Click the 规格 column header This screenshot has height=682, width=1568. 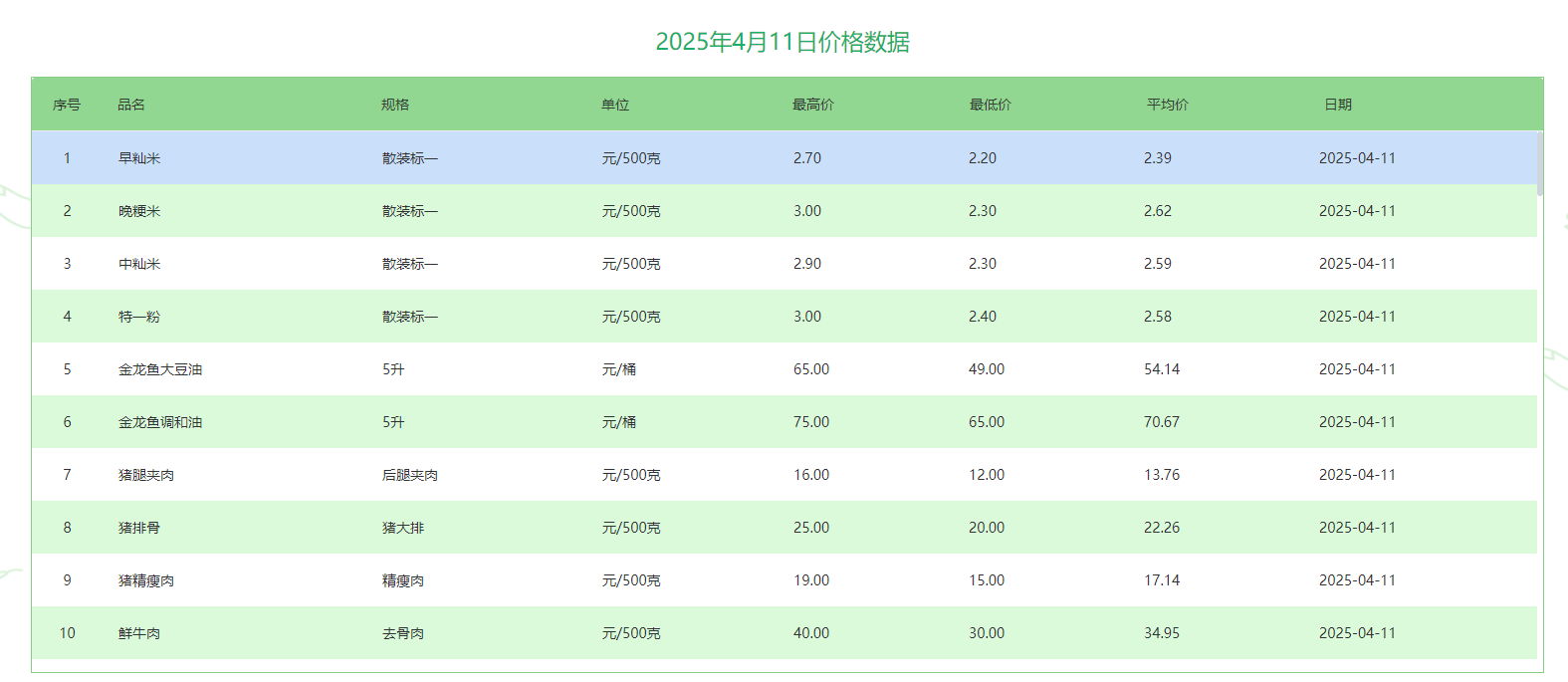click(395, 105)
